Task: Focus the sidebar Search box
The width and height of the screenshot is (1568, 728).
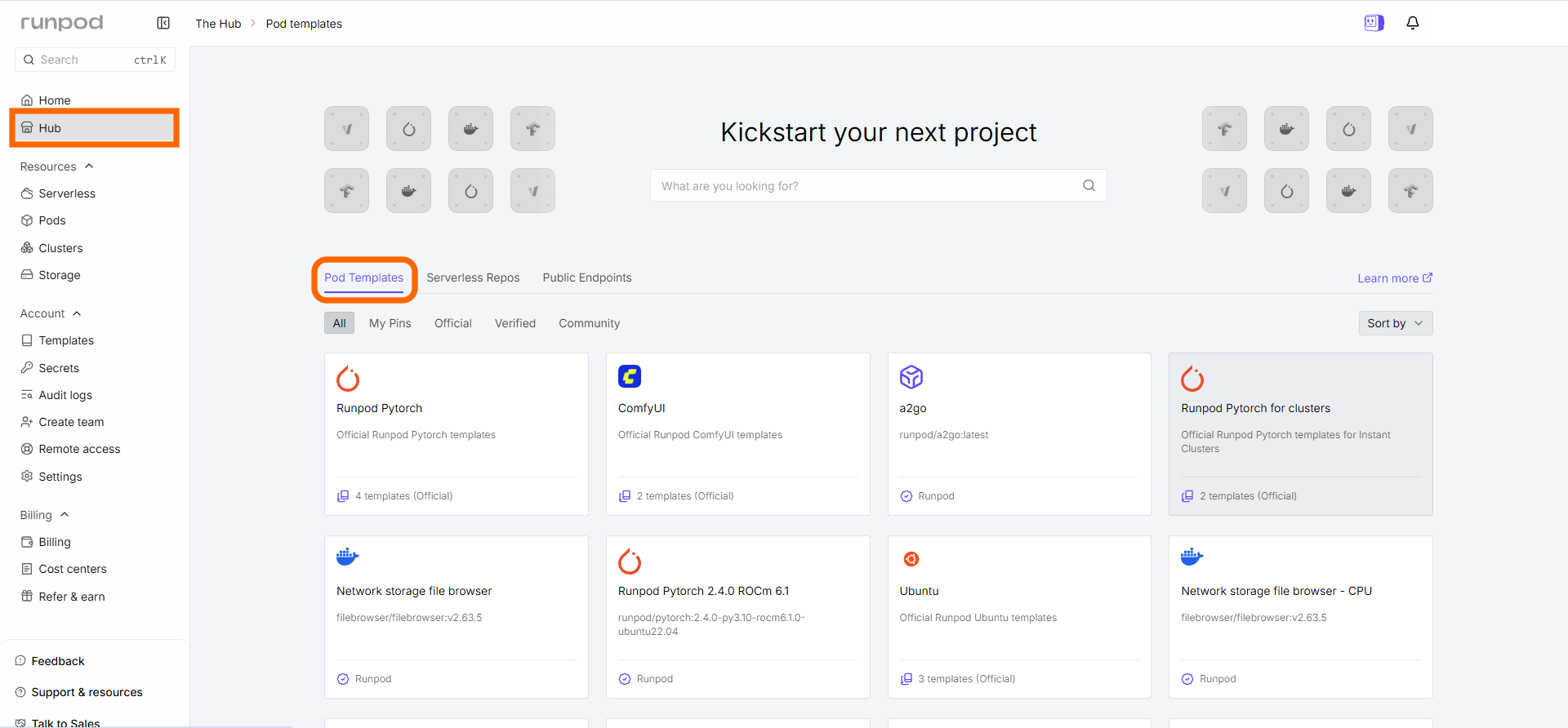Action: (x=95, y=60)
